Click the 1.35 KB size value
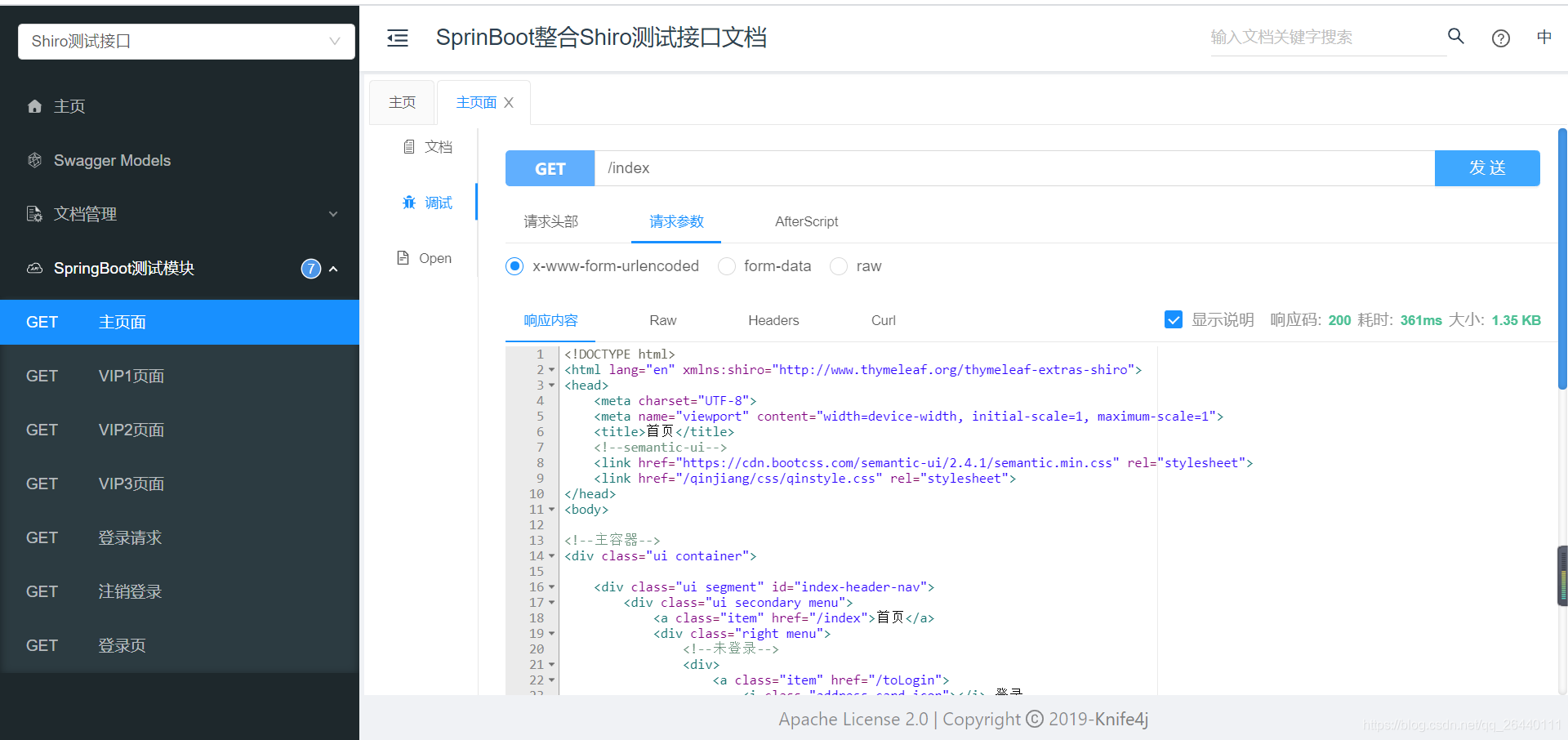The height and width of the screenshot is (740, 1568). point(1516,320)
